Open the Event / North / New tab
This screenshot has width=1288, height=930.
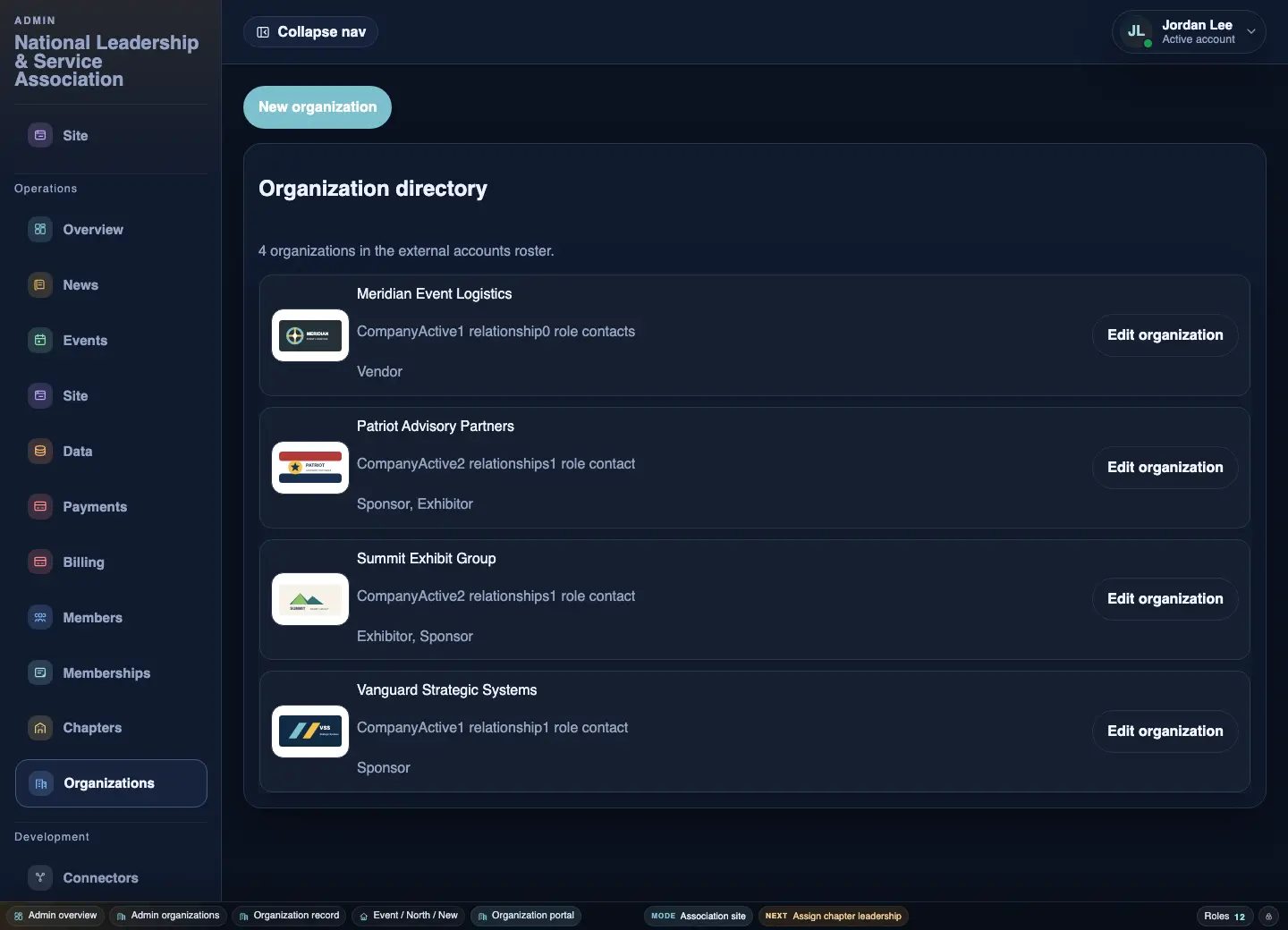(408, 916)
